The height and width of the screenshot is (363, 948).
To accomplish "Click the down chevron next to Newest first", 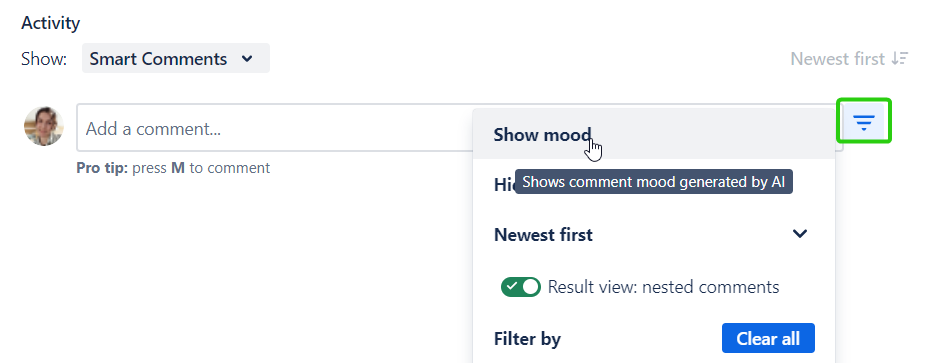I will [x=800, y=234].
